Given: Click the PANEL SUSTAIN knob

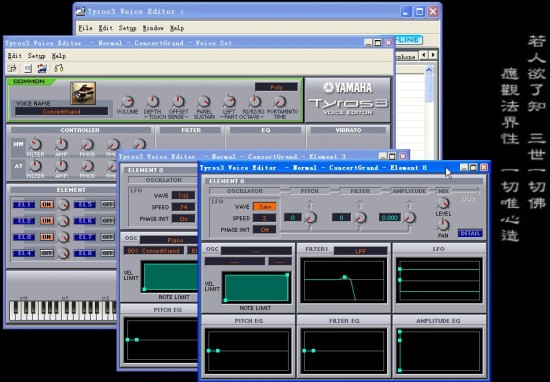Looking at the screenshot, I should coord(204,102).
